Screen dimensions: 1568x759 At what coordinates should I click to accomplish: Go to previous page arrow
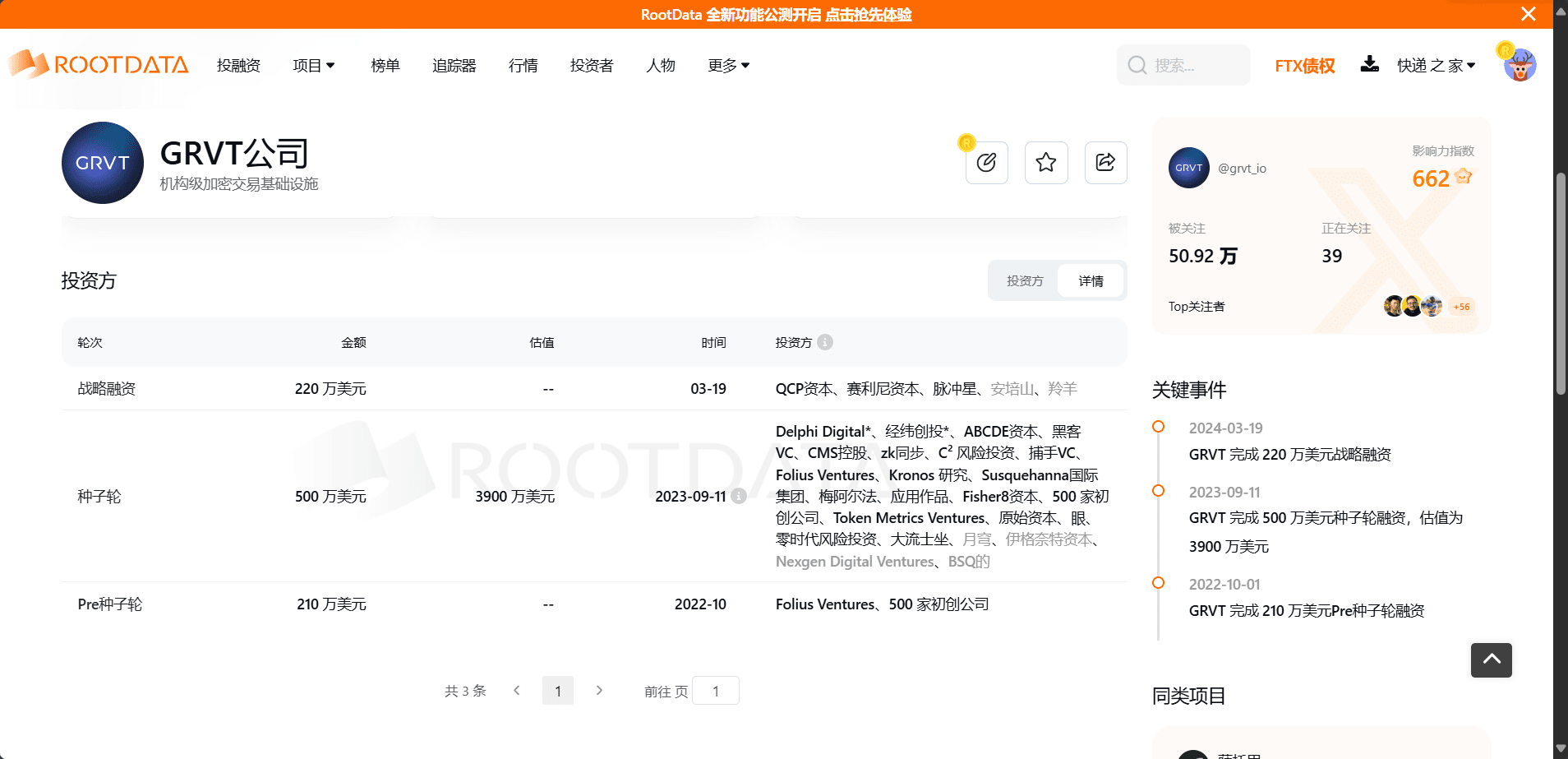[x=516, y=691]
